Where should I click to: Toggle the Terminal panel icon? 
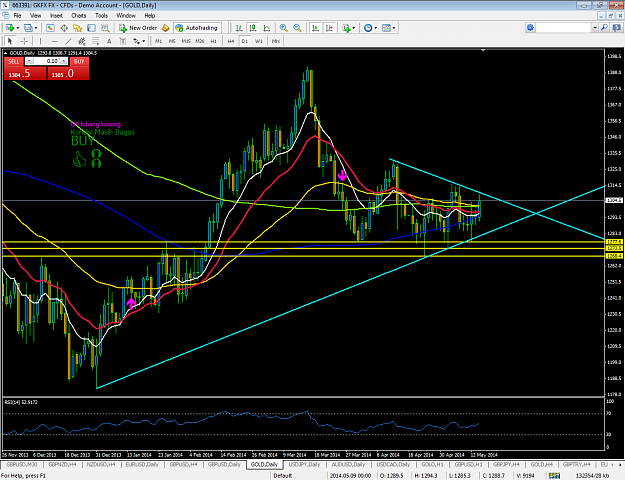tap(91, 28)
